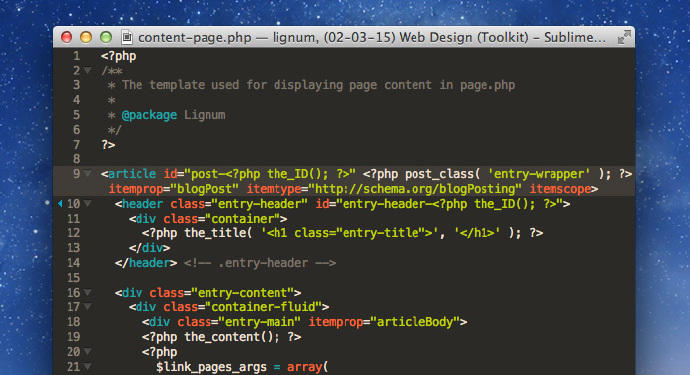Fold the php block at line 20
This screenshot has height=375, width=690.
pyautogui.click(x=88, y=352)
